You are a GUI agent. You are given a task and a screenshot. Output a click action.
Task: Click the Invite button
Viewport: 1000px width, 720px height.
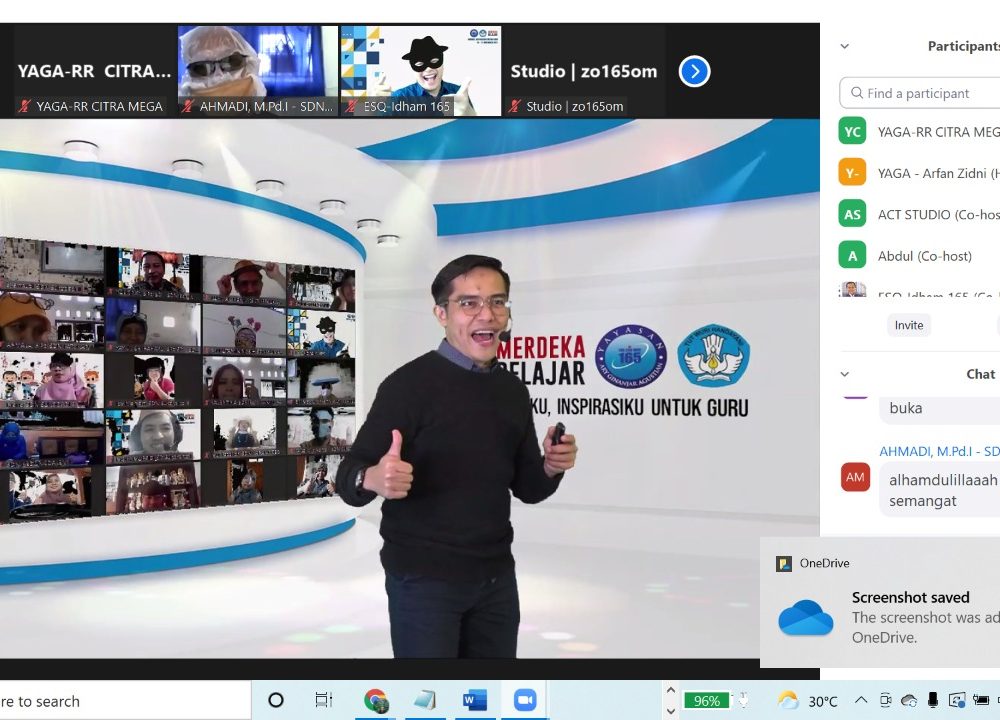point(909,325)
